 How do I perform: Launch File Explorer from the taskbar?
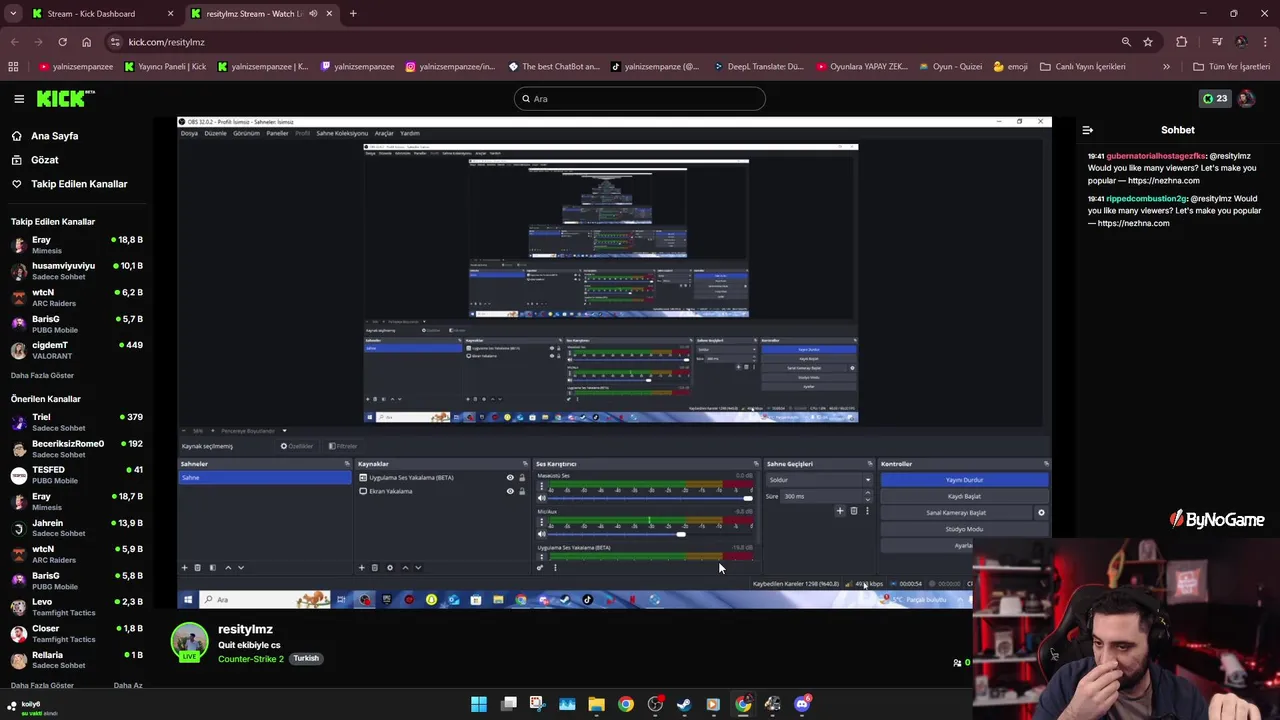point(596,704)
